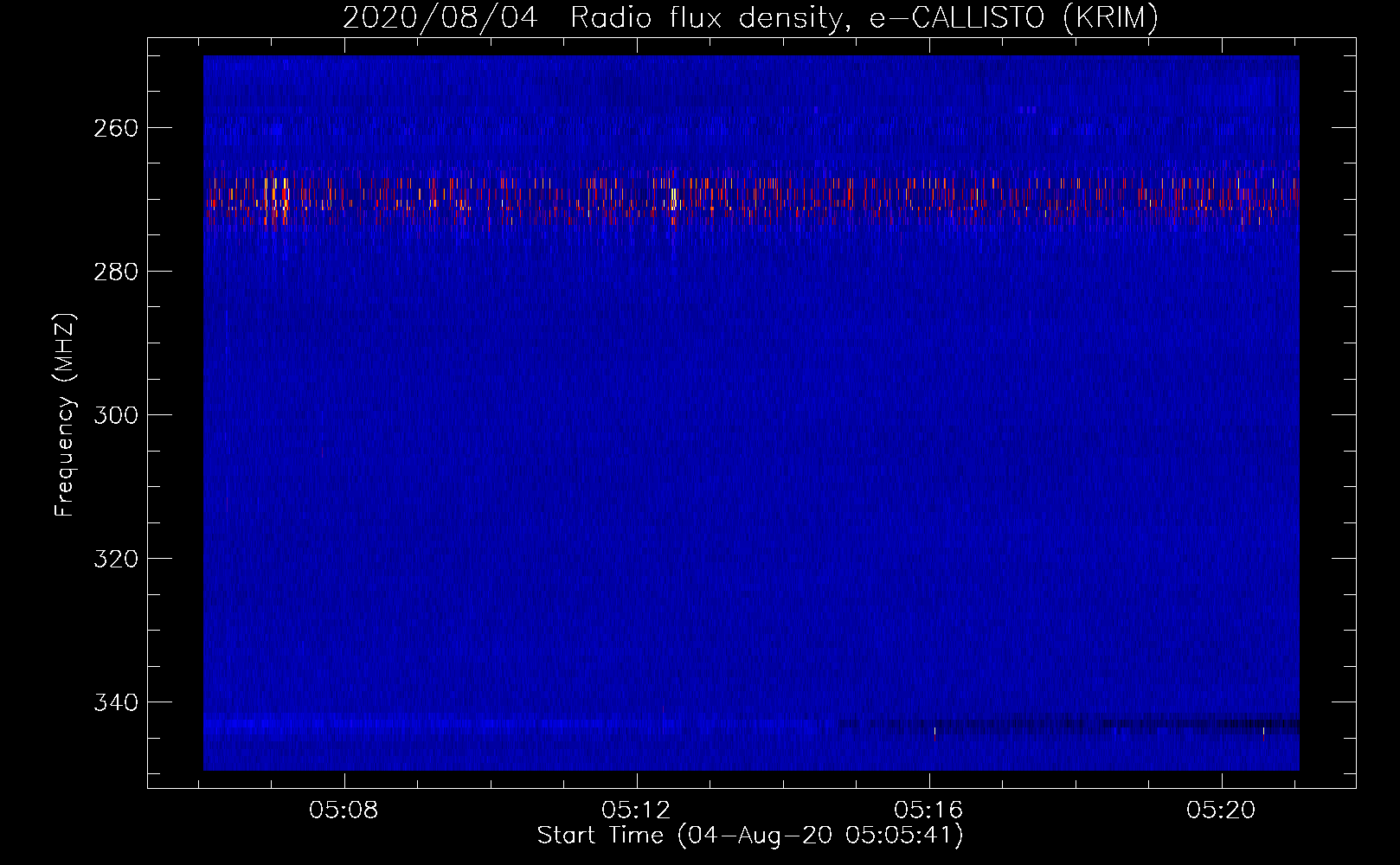Click the bright yellow burst near 05:12:30
This screenshot has height=865, width=1400.
(x=673, y=198)
